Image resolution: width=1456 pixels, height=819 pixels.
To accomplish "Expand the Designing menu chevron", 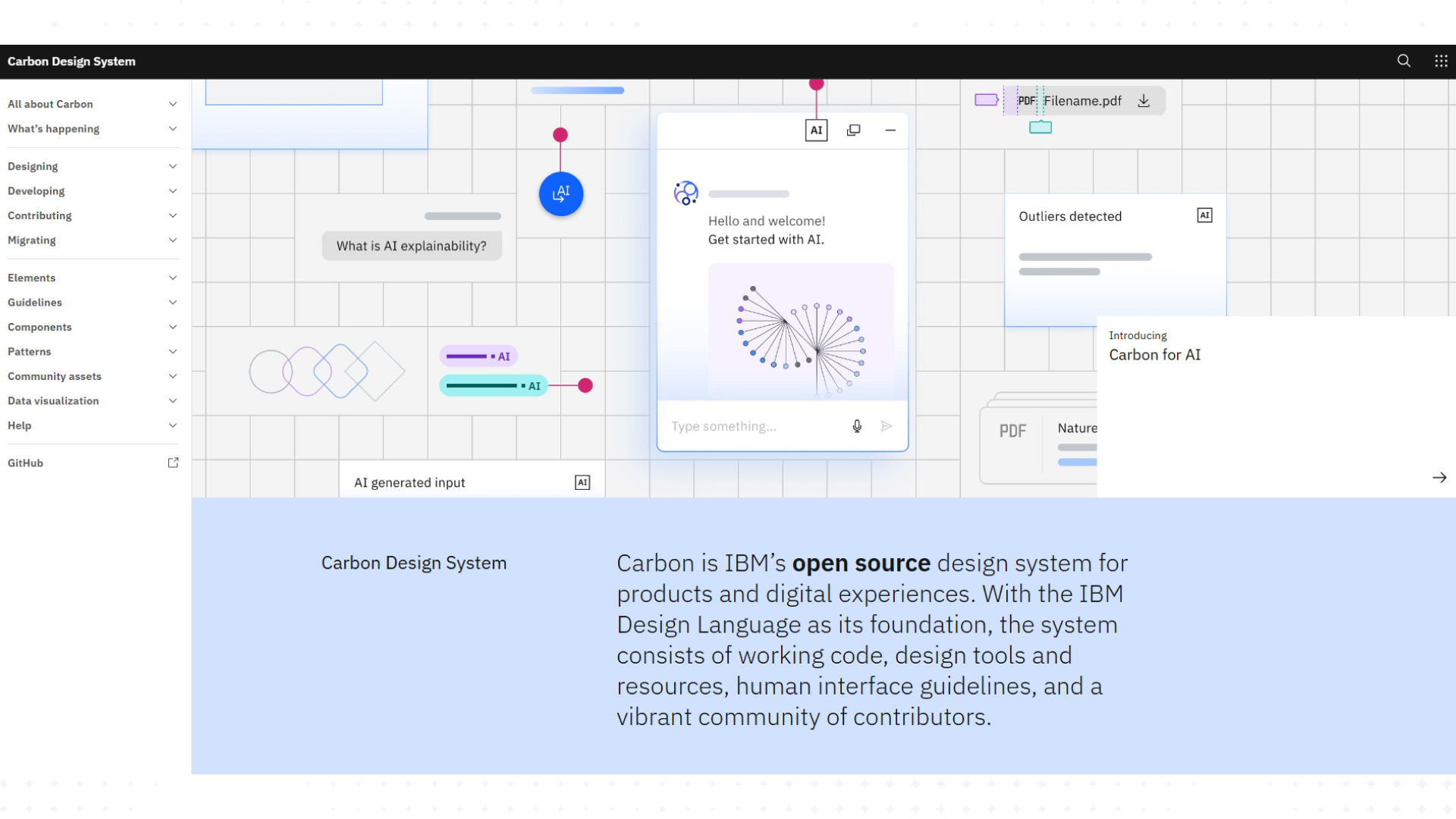I will click(x=173, y=166).
